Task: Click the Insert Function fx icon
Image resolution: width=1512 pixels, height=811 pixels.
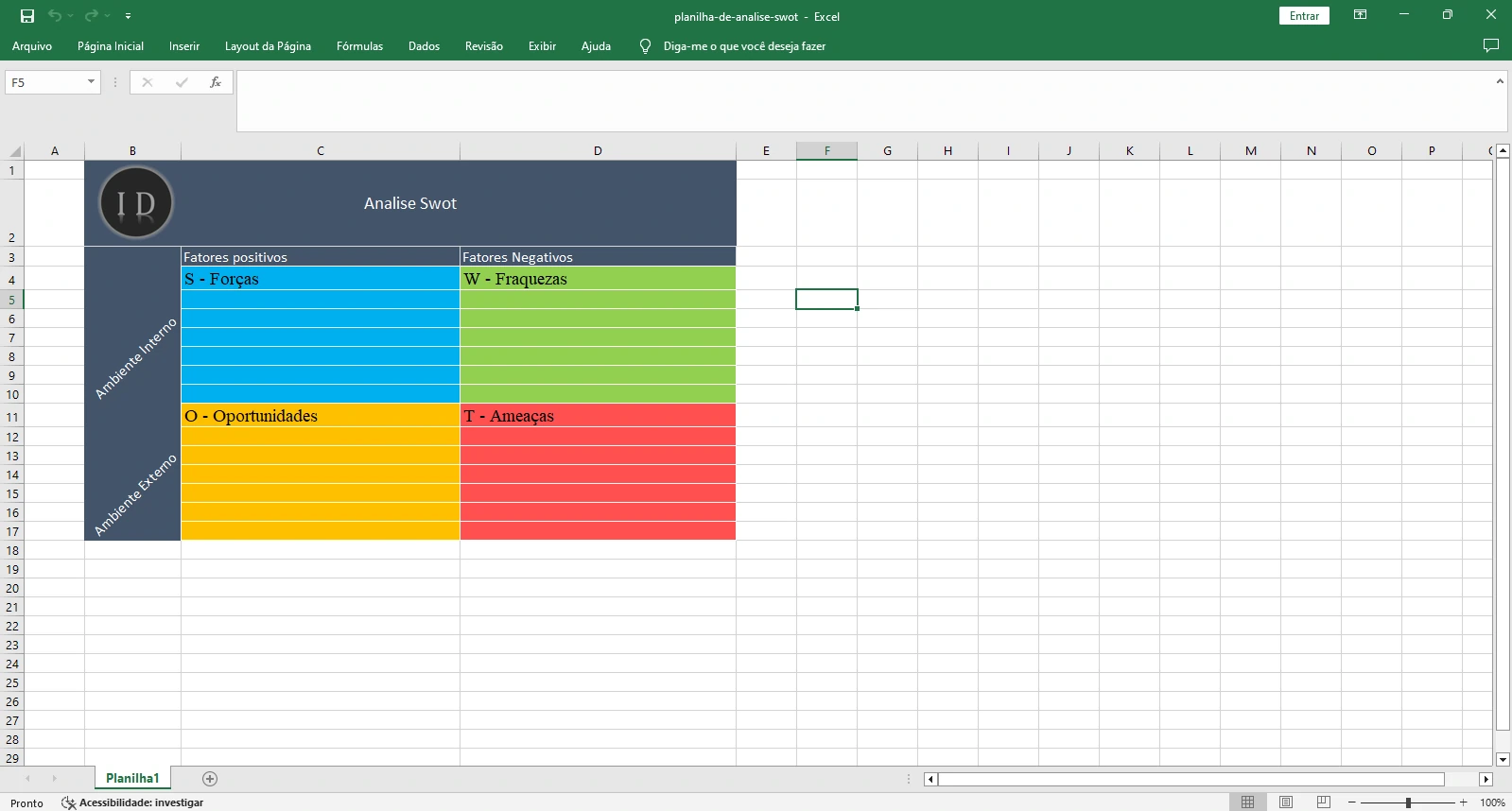Action: point(216,82)
